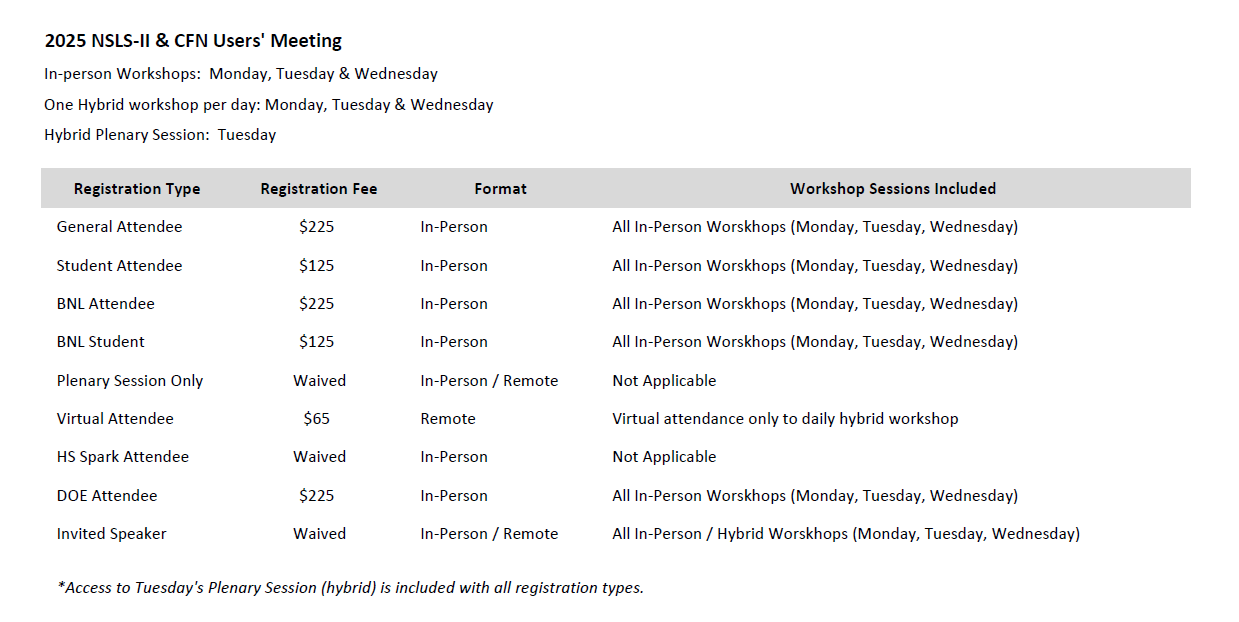Click the "Student Attendee" cell
Image resolution: width=1239 pixels, height=622 pixels.
[x=120, y=266]
